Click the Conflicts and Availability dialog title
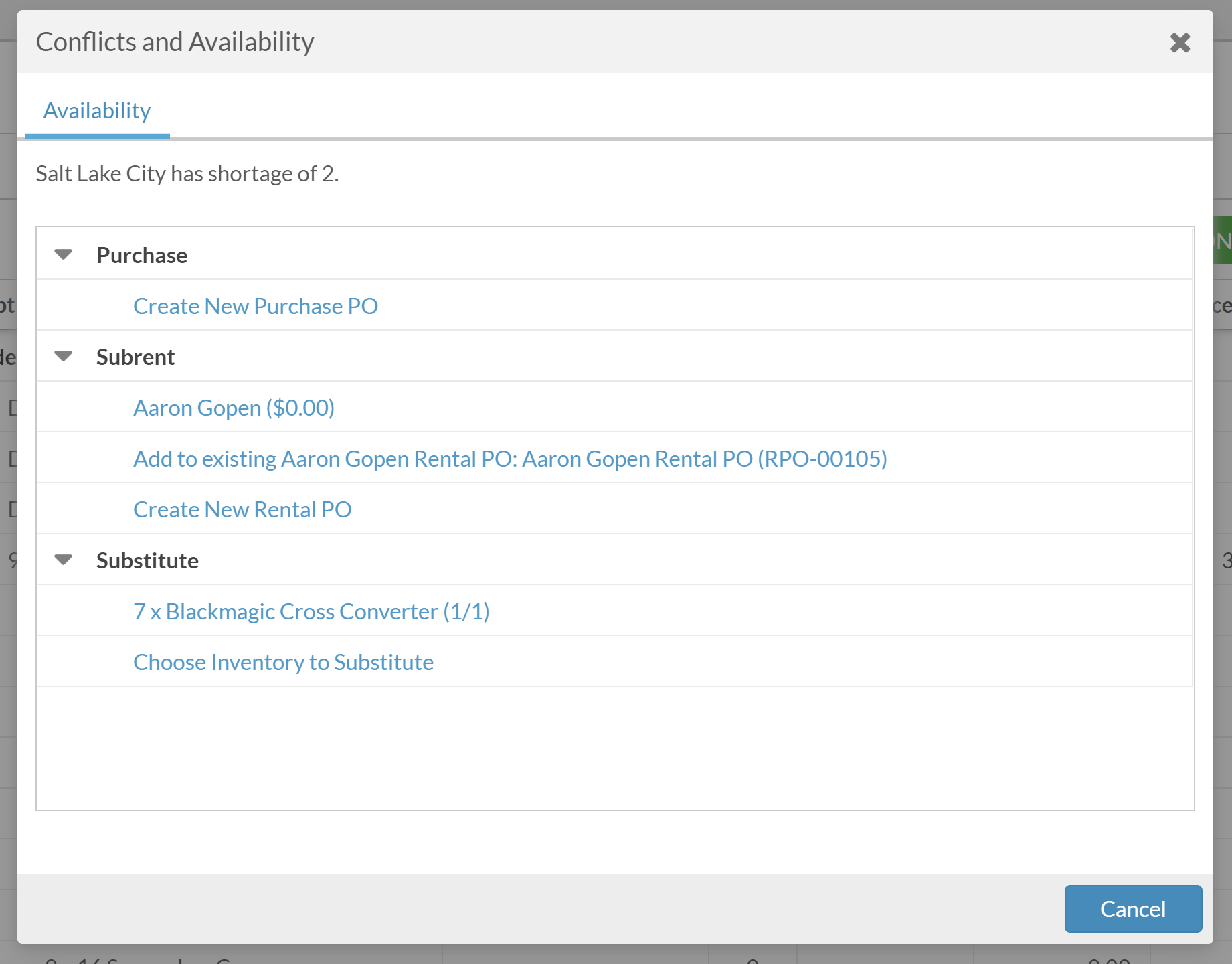This screenshot has height=964, width=1232. 175,42
